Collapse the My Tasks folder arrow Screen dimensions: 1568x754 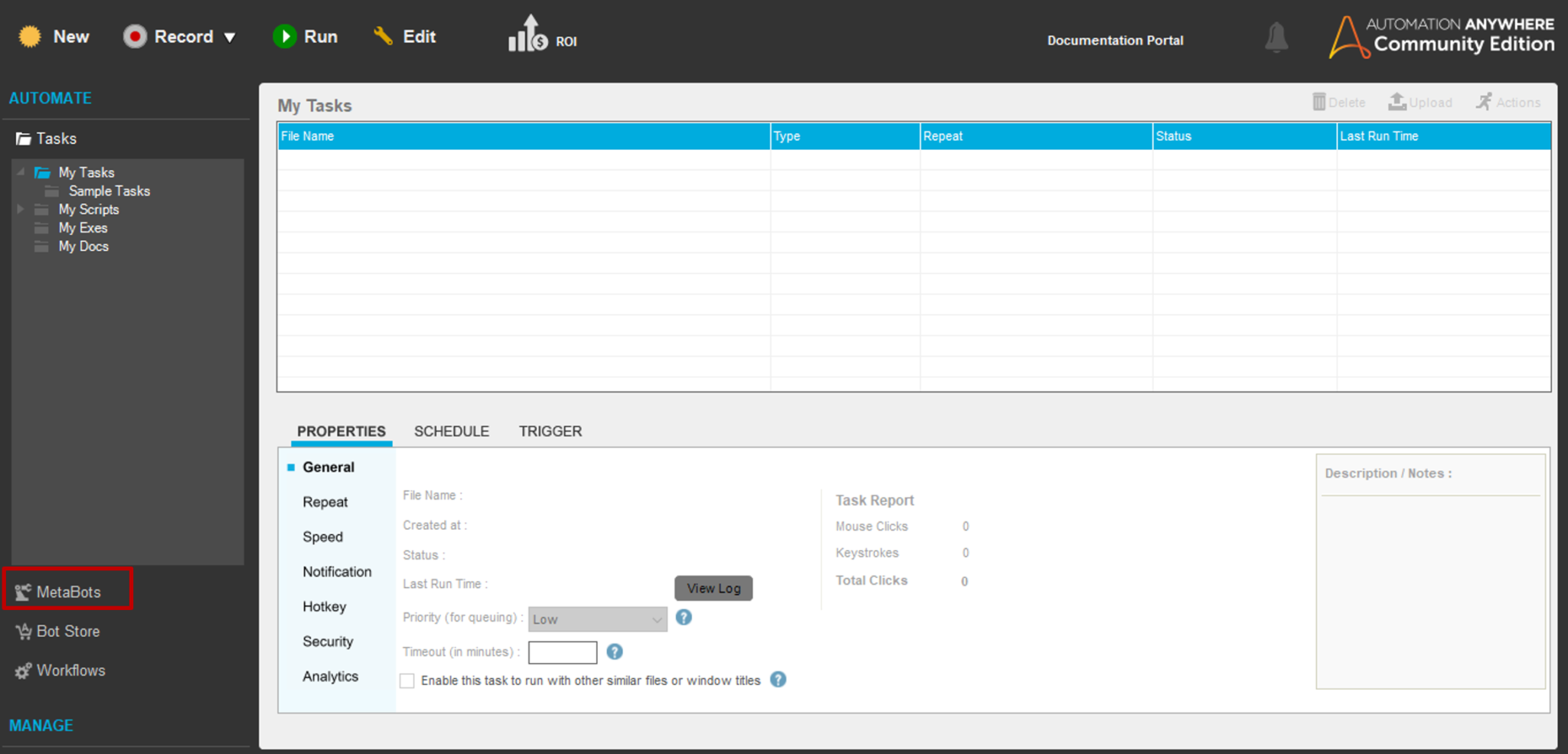21,172
